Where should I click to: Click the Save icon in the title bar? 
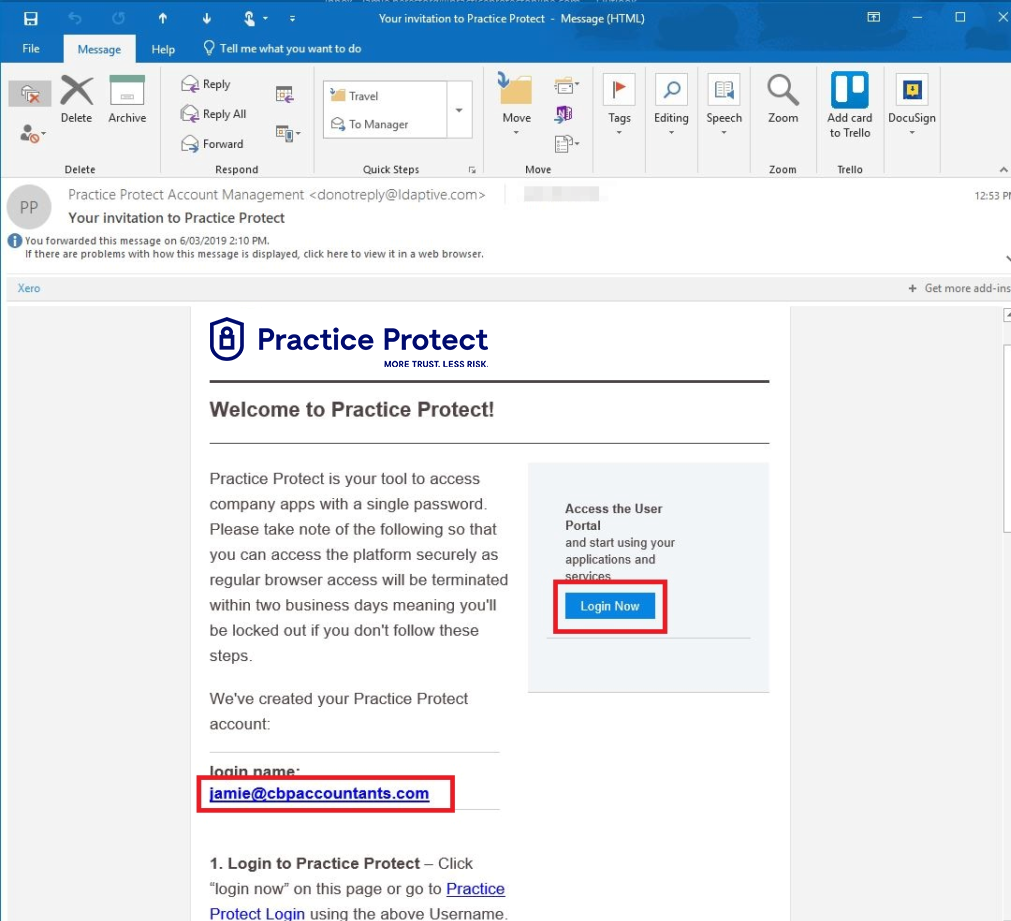(x=30, y=19)
